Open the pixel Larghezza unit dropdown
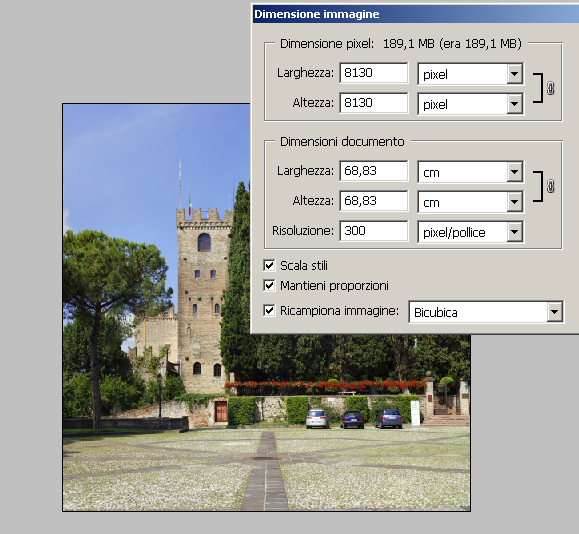Screen dimensions: 579x534 pyautogui.click(x=470, y=74)
